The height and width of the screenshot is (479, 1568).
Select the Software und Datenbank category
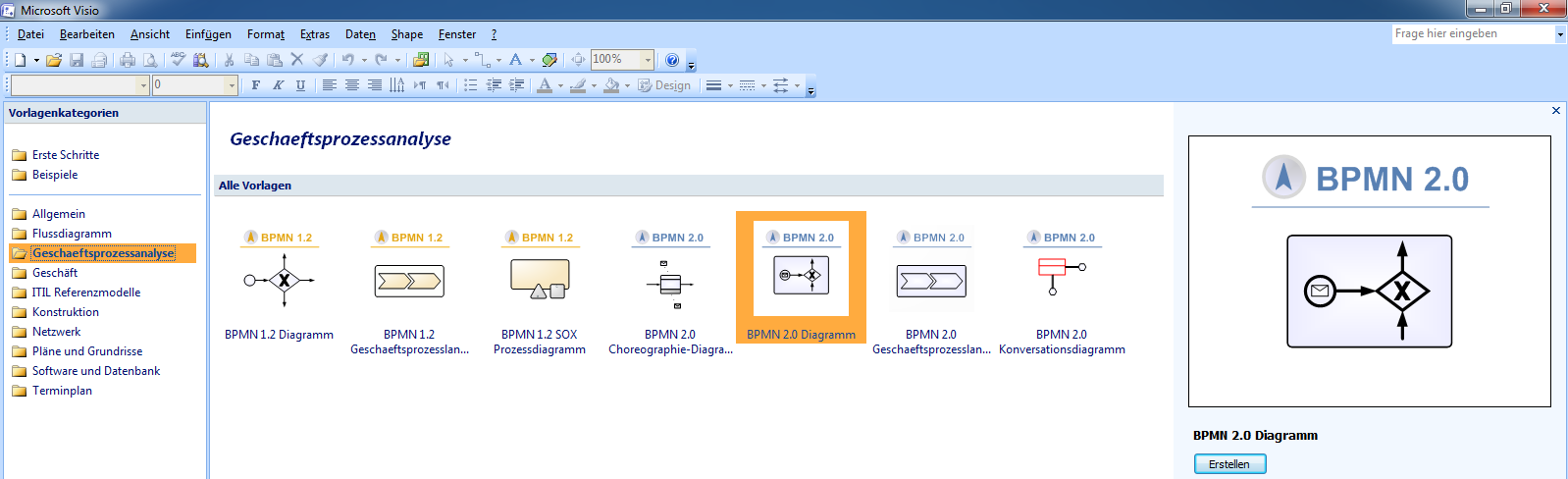[96, 371]
